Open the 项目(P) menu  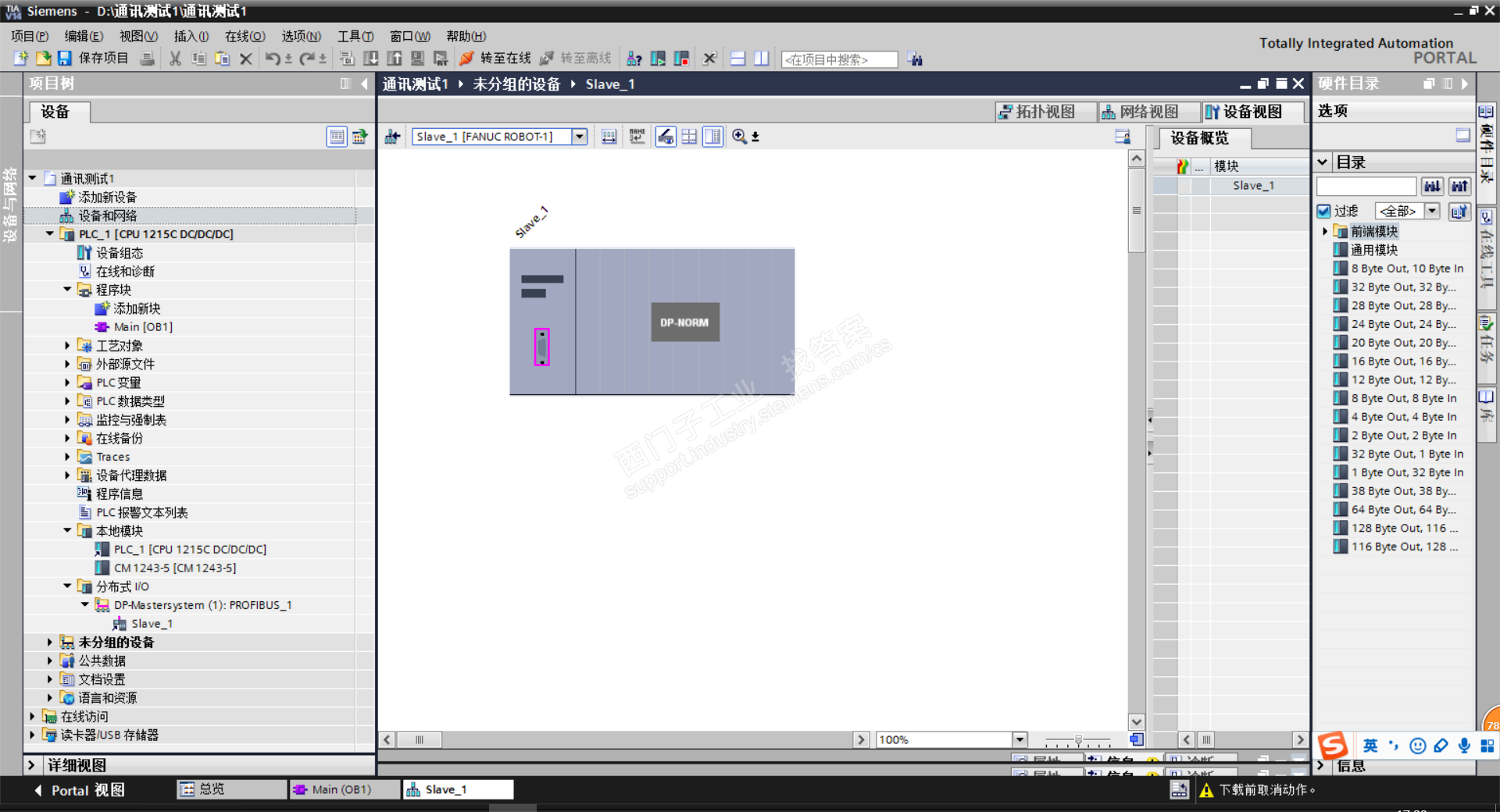30,36
